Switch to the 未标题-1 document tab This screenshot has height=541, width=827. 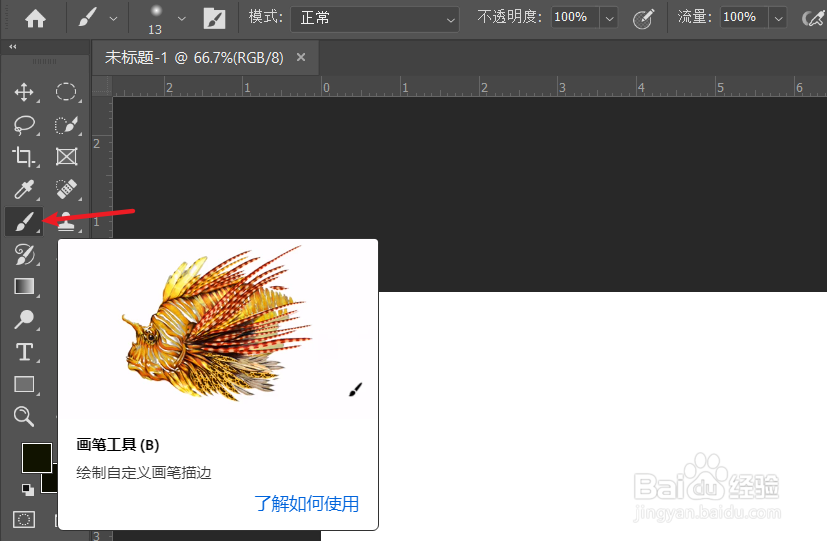click(x=194, y=57)
